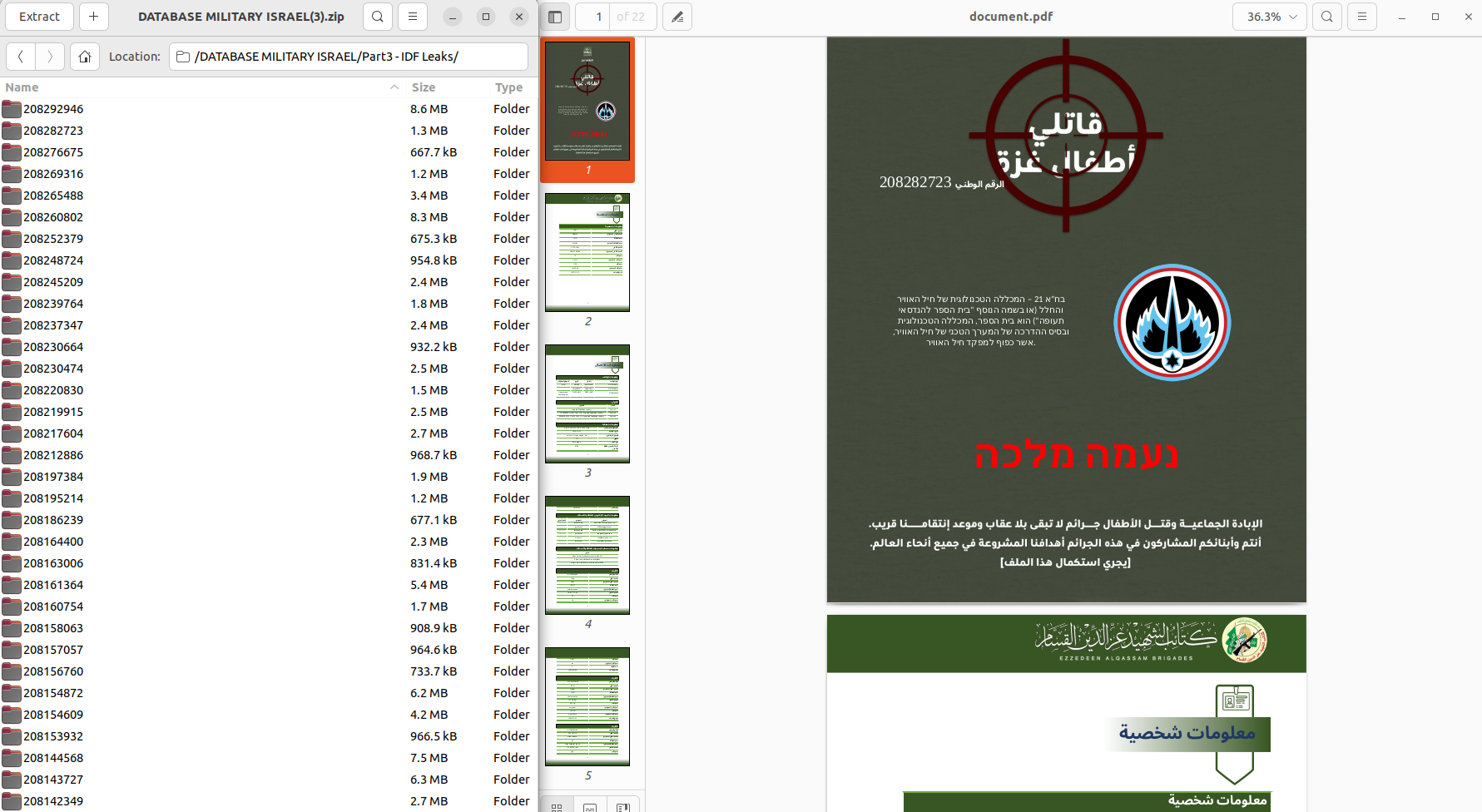The height and width of the screenshot is (812, 1482).
Task: Click the Location path field
Action: click(x=349, y=57)
